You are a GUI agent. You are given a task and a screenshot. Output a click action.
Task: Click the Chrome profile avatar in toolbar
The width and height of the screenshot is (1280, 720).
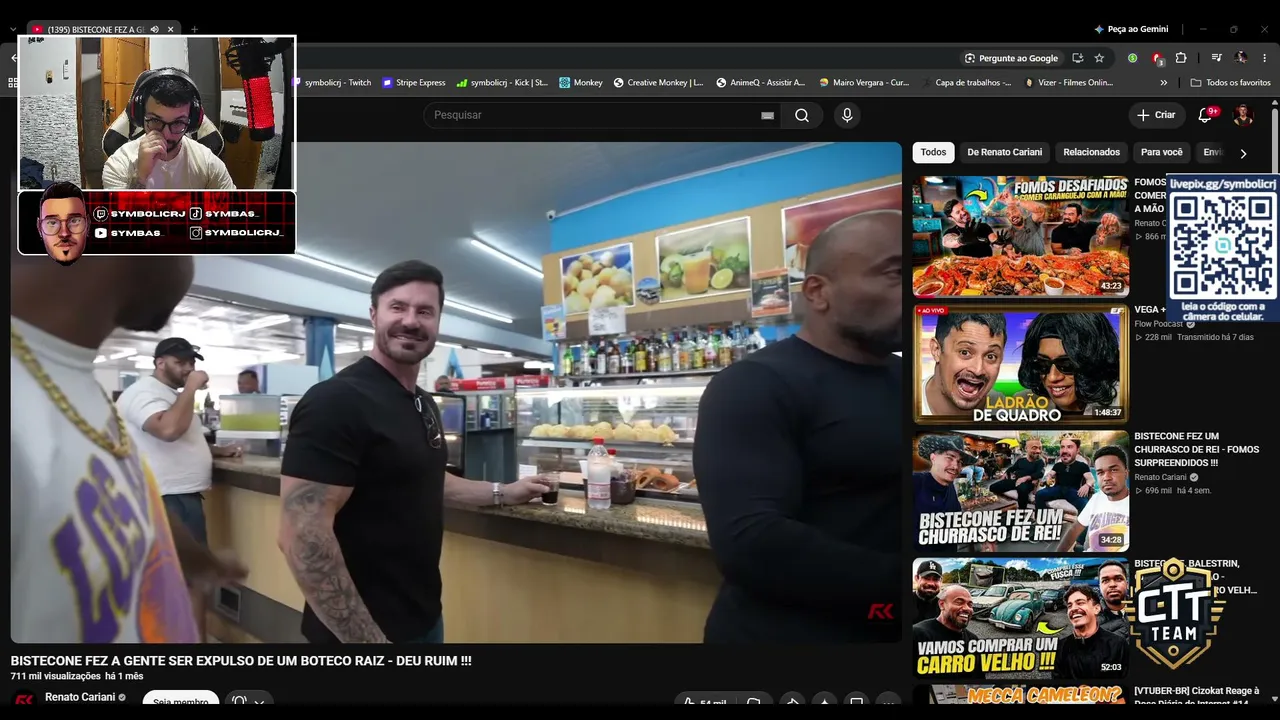coord(1241,58)
